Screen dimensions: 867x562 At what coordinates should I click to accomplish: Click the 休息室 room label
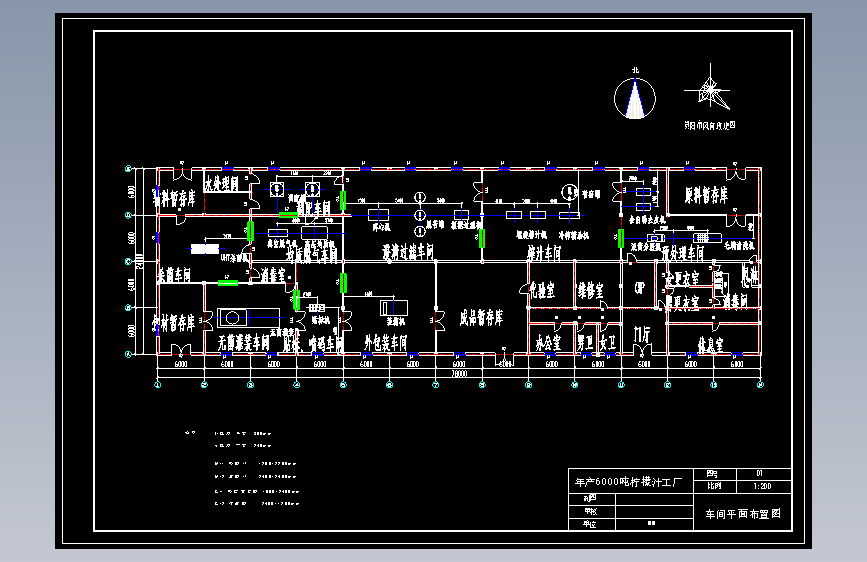711,345
